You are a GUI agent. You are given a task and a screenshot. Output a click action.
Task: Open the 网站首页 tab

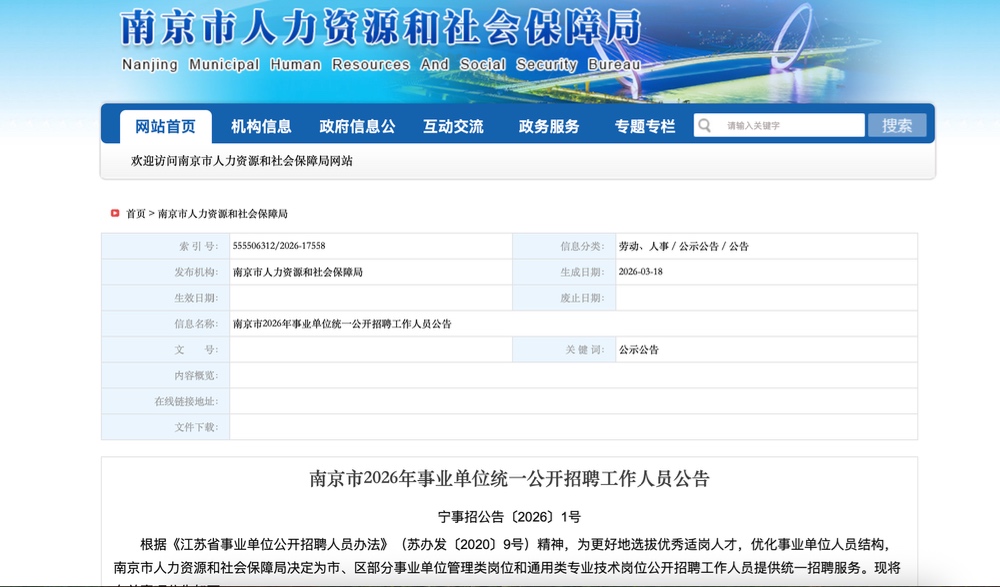pos(165,127)
